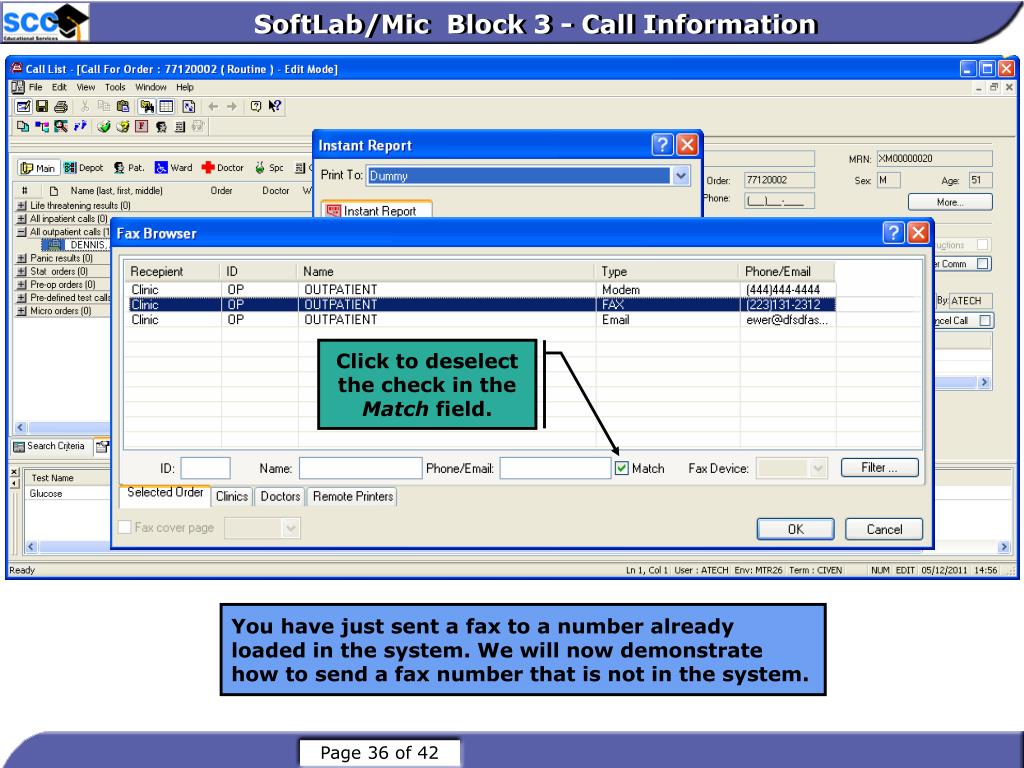1024x768 pixels.
Task: Open the Print To dropdown
Action: [680, 176]
